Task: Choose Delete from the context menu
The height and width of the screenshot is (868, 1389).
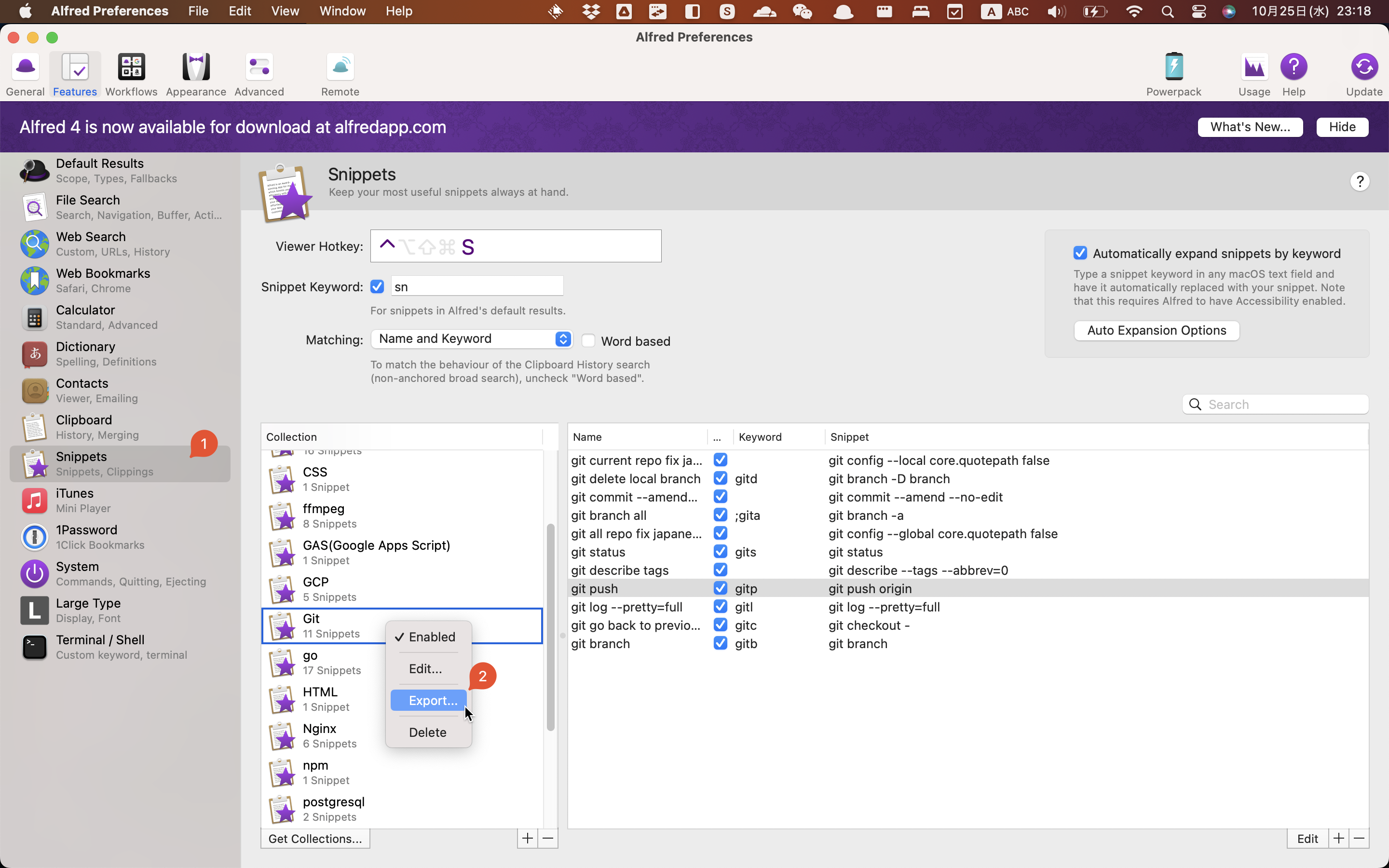Action: [428, 732]
